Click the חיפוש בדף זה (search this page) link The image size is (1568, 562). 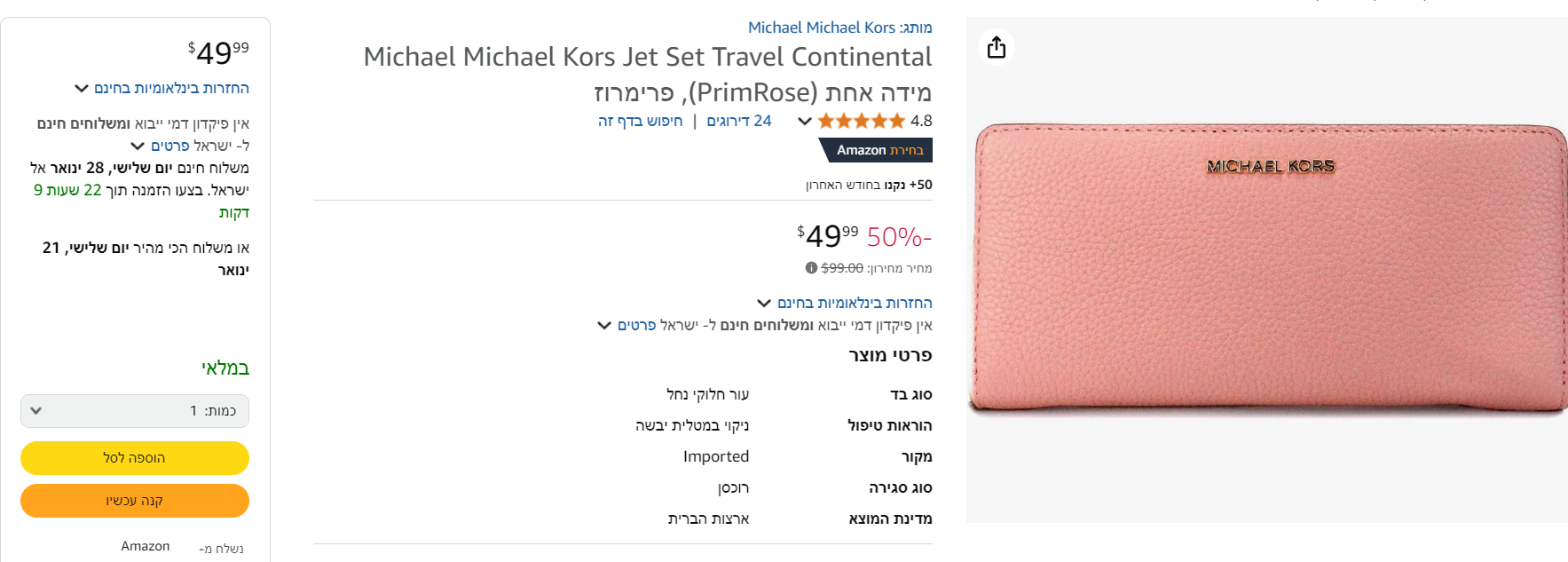pyautogui.click(x=640, y=121)
